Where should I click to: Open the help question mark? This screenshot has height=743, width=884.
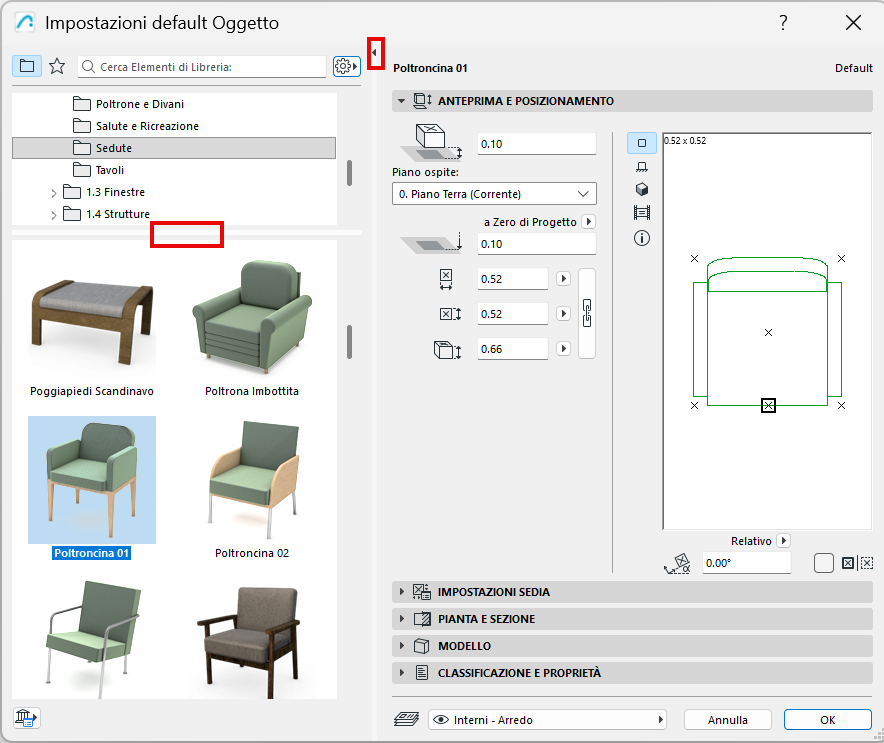point(783,23)
